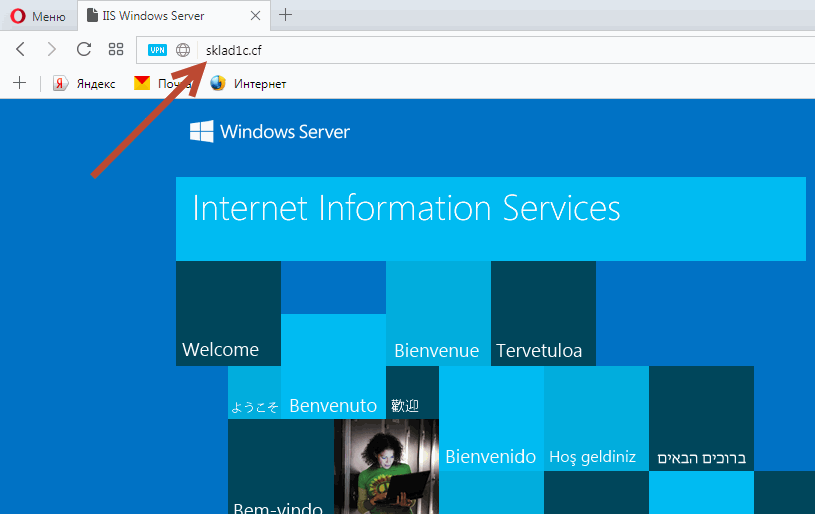Click the Hoş geldiniz tile
The height and width of the screenshot is (514, 815).
596,418
